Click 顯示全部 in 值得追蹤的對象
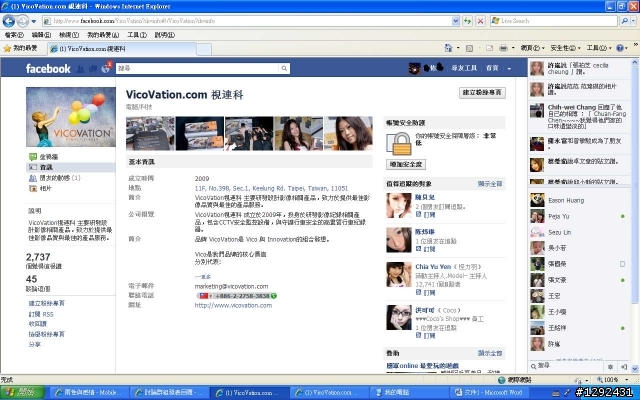 pos(490,184)
